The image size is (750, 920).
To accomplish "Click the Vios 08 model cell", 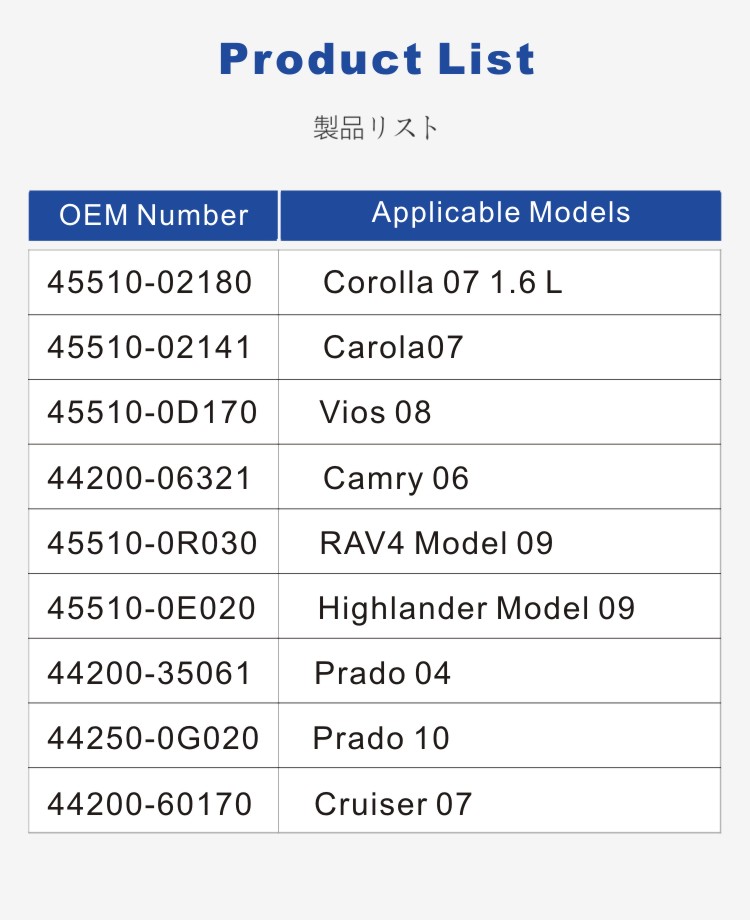I will [375, 413].
